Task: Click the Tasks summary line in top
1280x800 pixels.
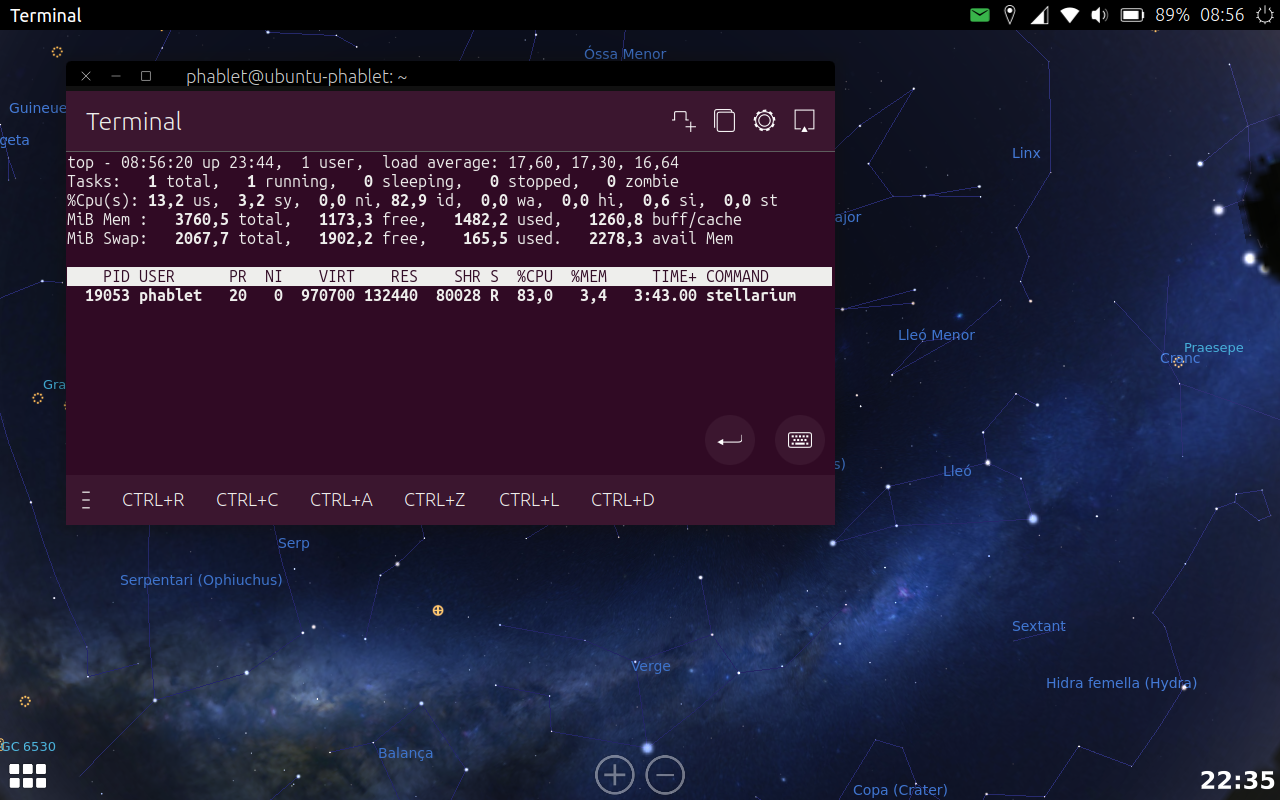Action: pos(373,181)
